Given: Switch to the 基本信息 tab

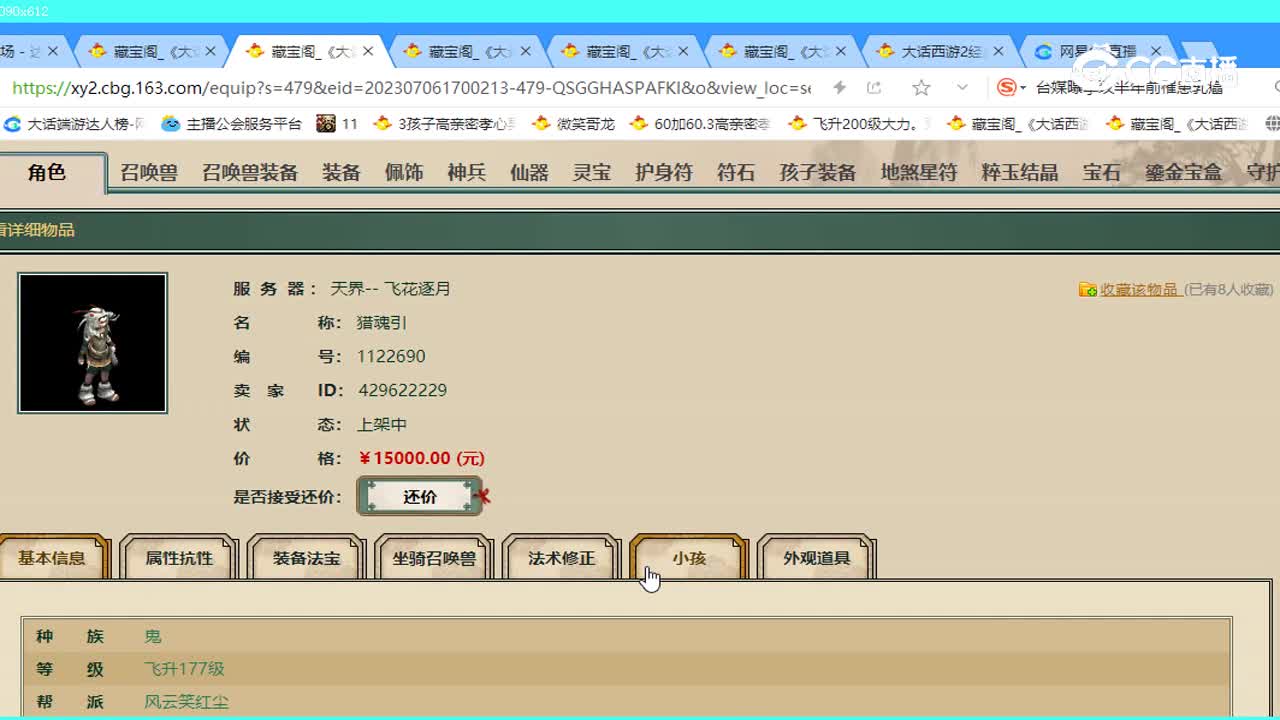Looking at the screenshot, I should pyautogui.click(x=52, y=558).
